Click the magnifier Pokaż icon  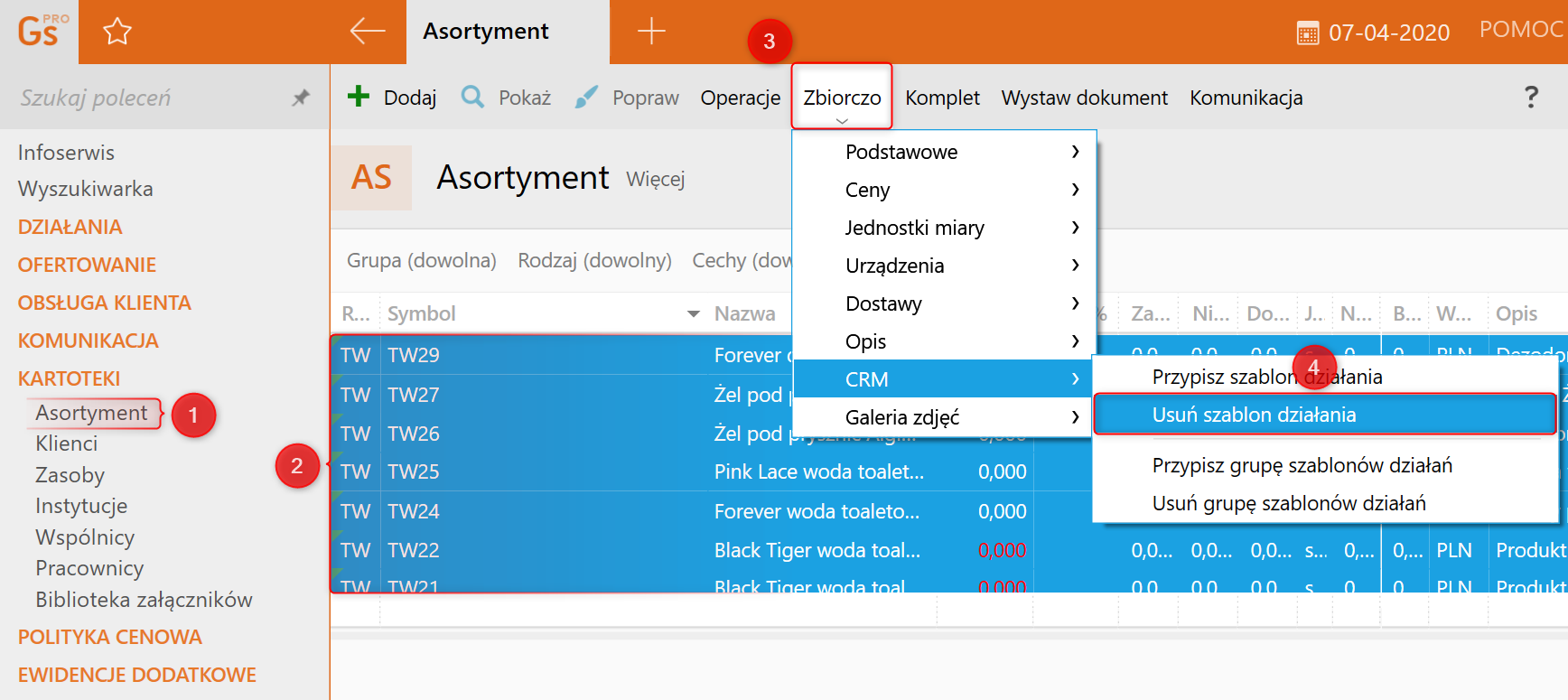click(472, 96)
